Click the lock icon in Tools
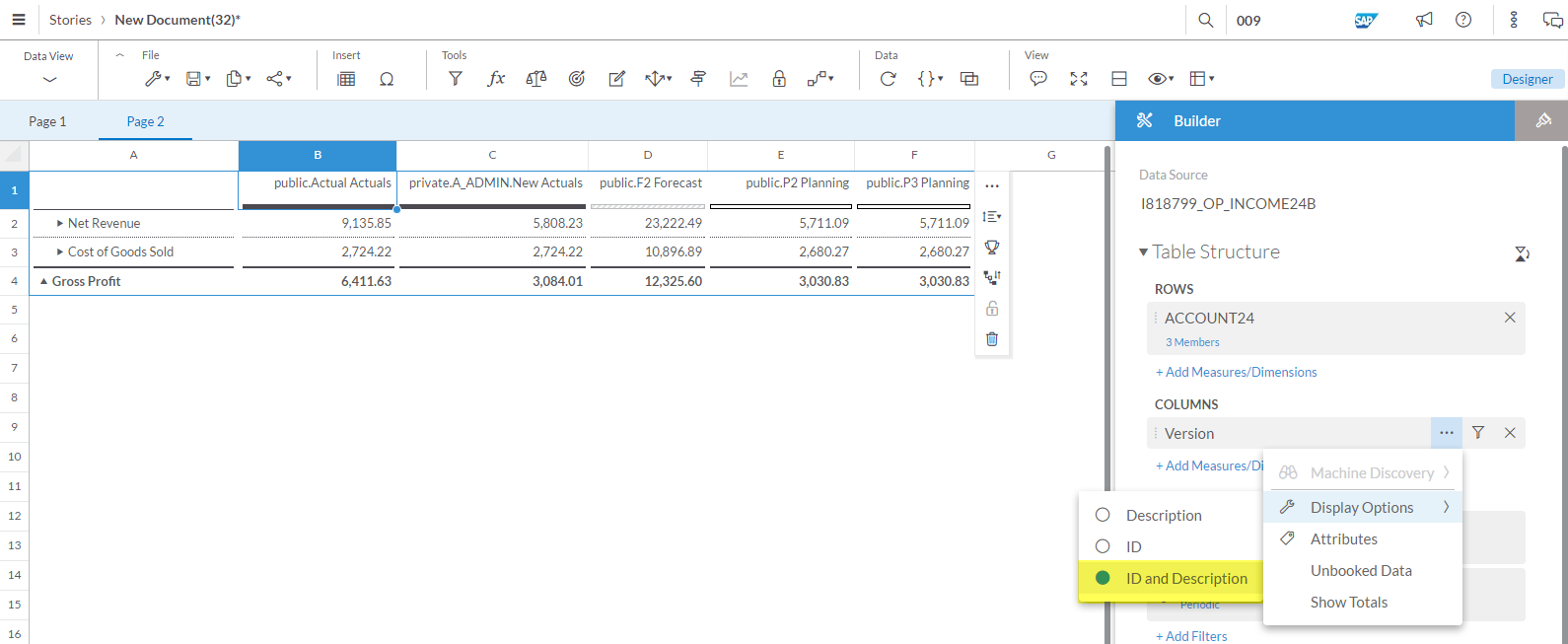Image resolution: width=1568 pixels, height=644 pixels. [x=779, y=79]
